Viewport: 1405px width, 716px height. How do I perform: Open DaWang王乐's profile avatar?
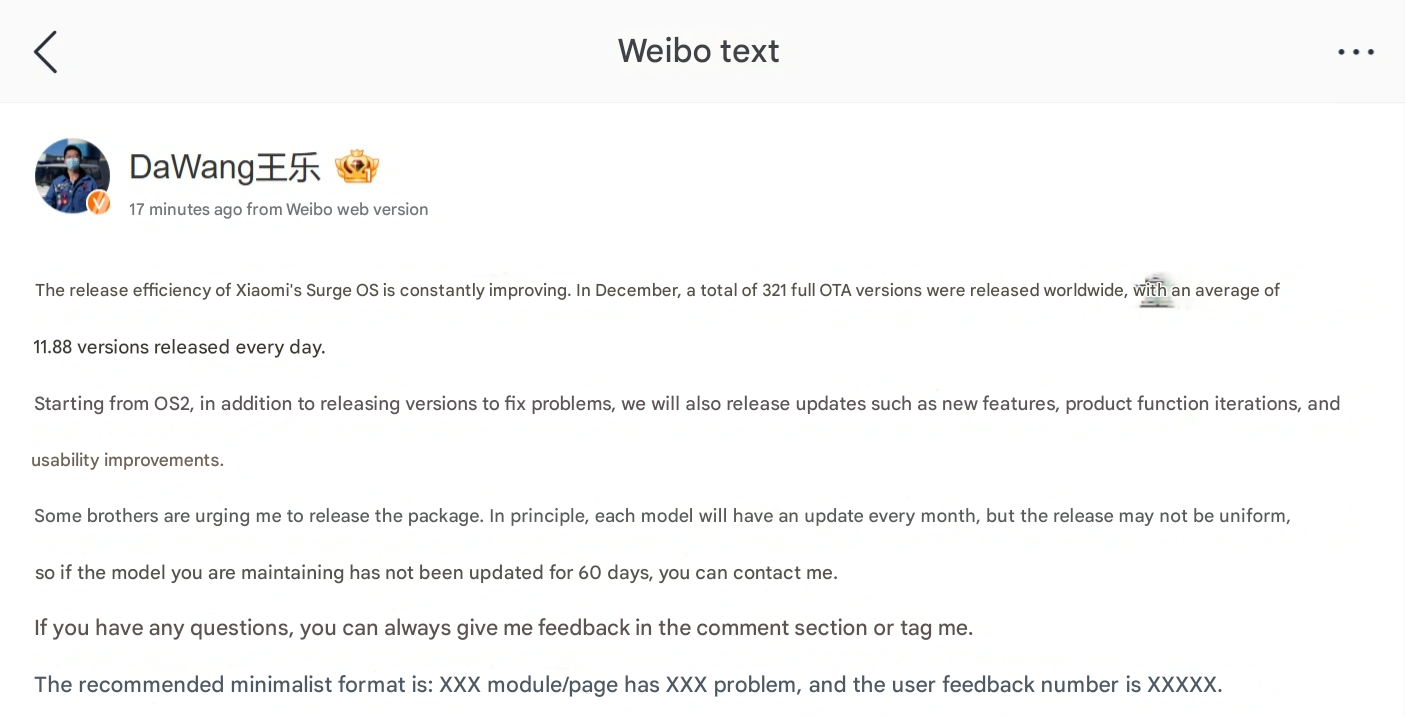tap(72, 175)
